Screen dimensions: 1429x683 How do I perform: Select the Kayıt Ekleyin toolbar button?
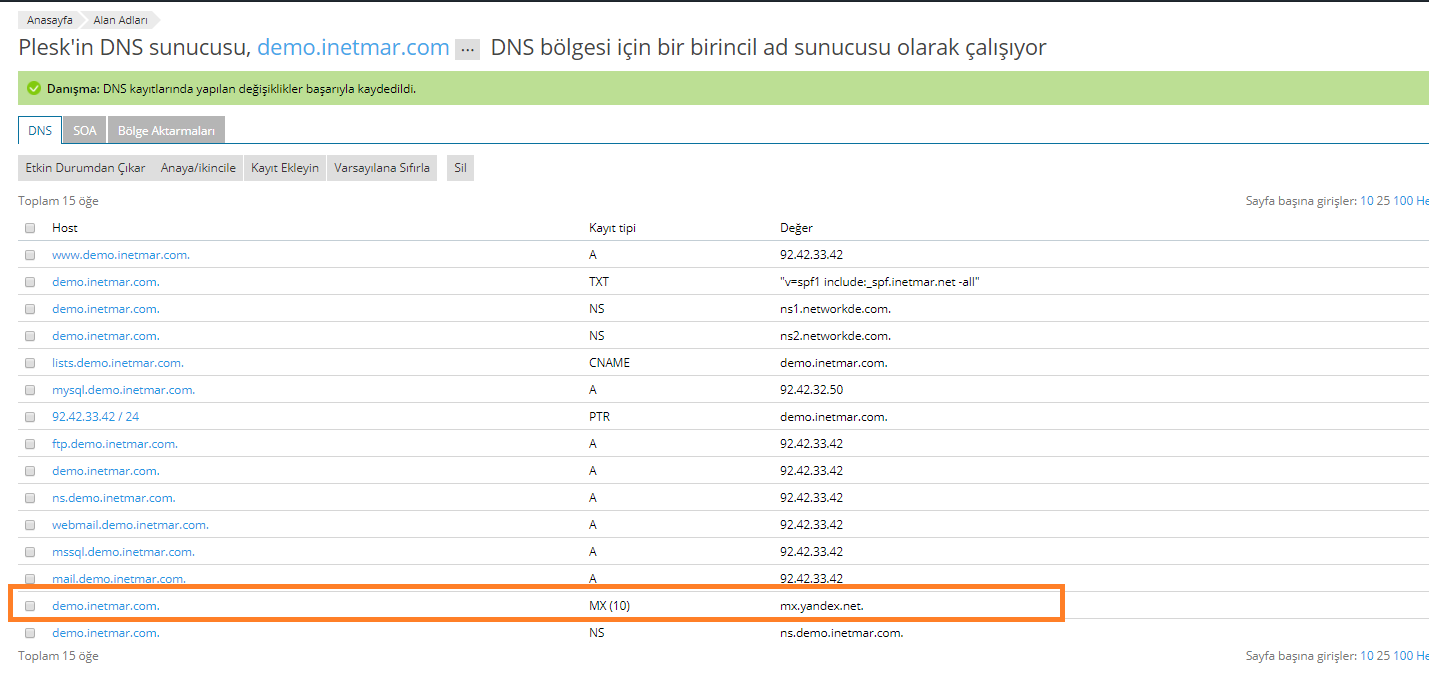click(284, 167)
